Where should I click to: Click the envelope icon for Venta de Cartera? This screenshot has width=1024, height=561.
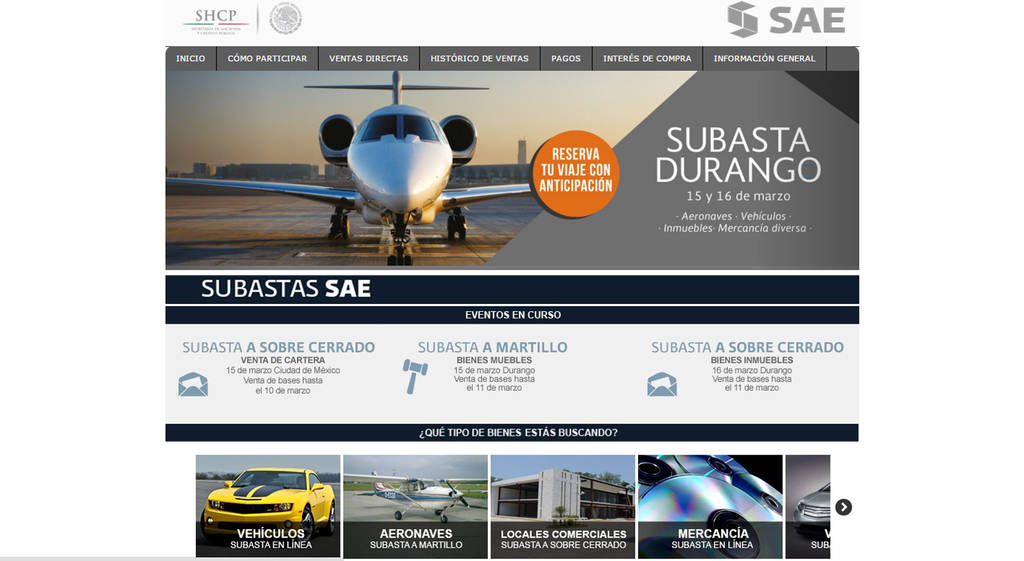[x=193, y=384]
